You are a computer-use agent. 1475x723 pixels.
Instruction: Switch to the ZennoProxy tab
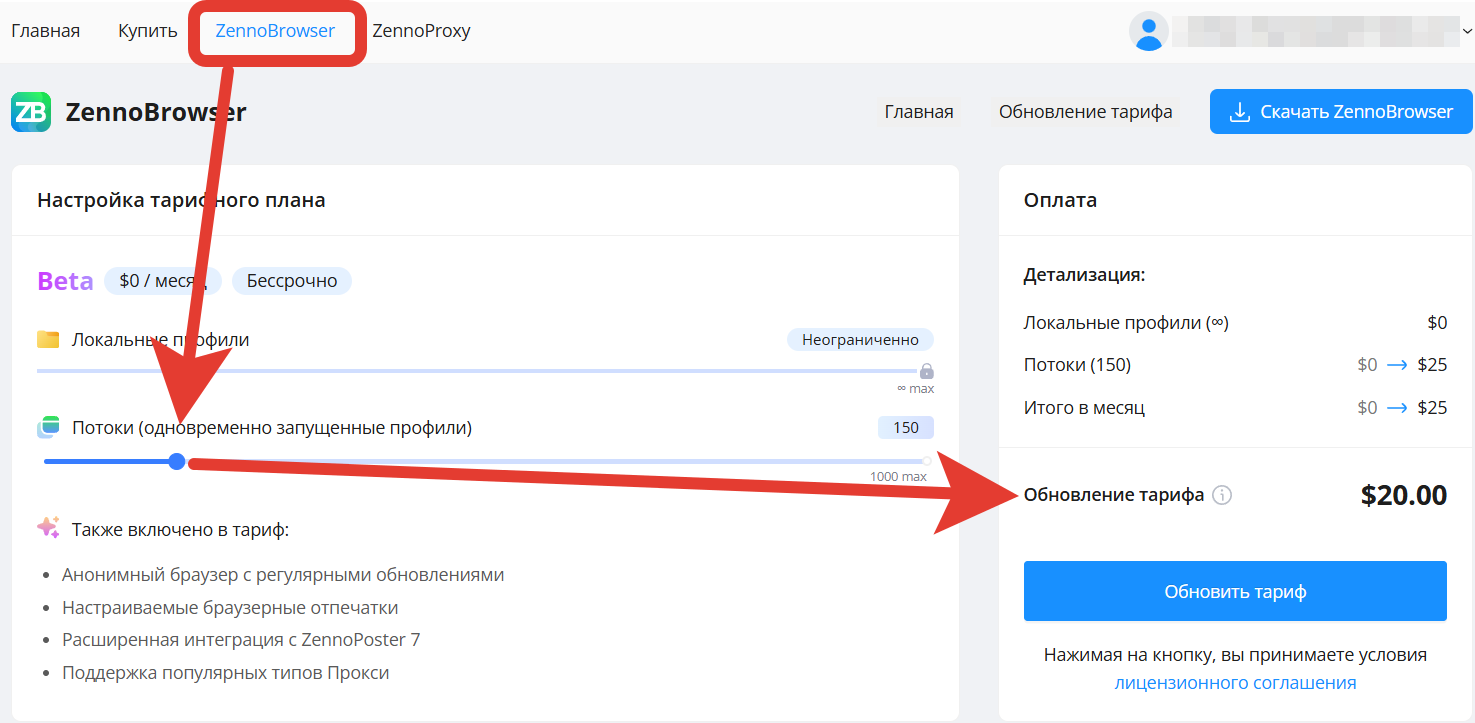click(x=421, y=31)
